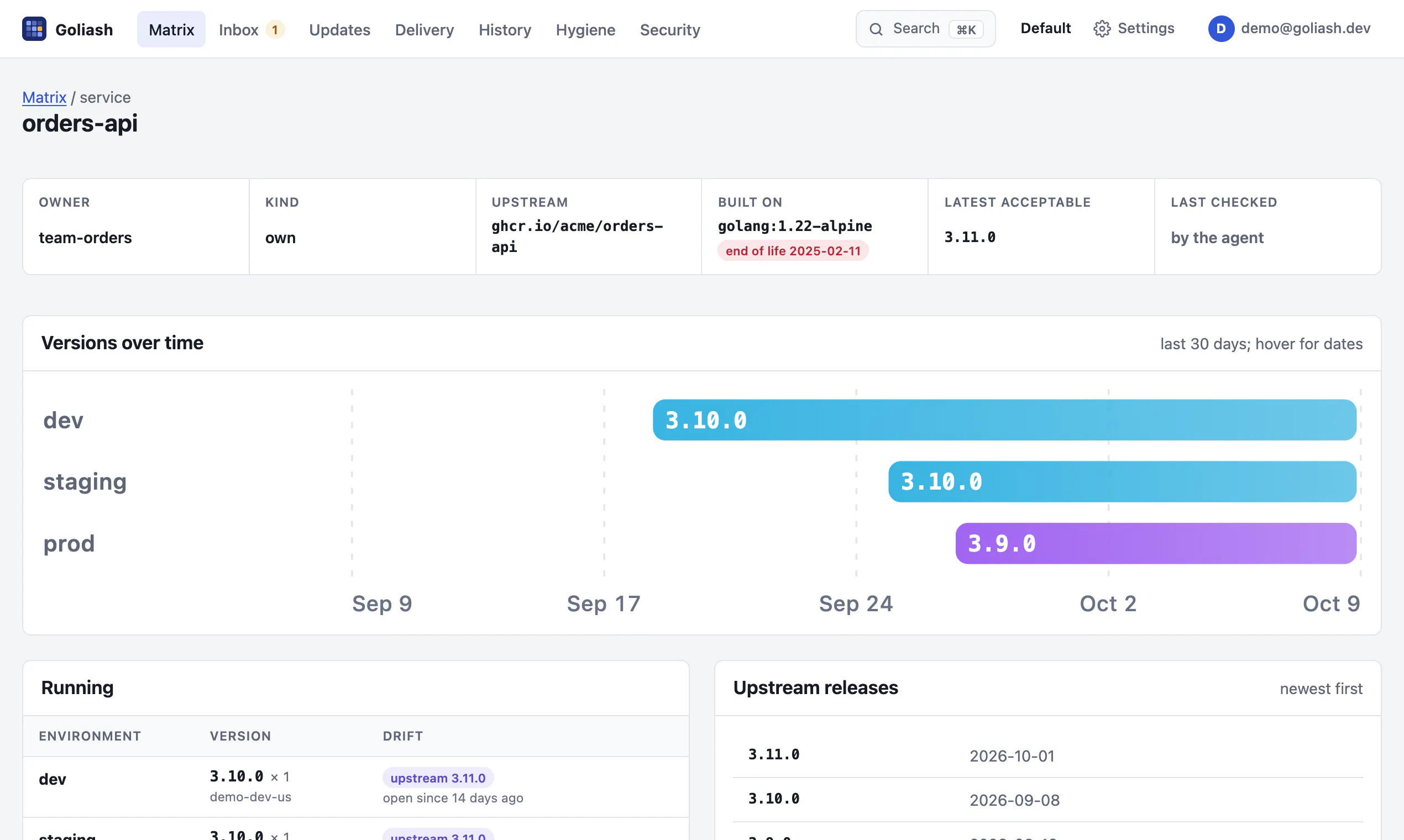The height and width of the screenshot is (840, 1404).
Task: Go to the Delivery tab
Action: tap(425, 29)
